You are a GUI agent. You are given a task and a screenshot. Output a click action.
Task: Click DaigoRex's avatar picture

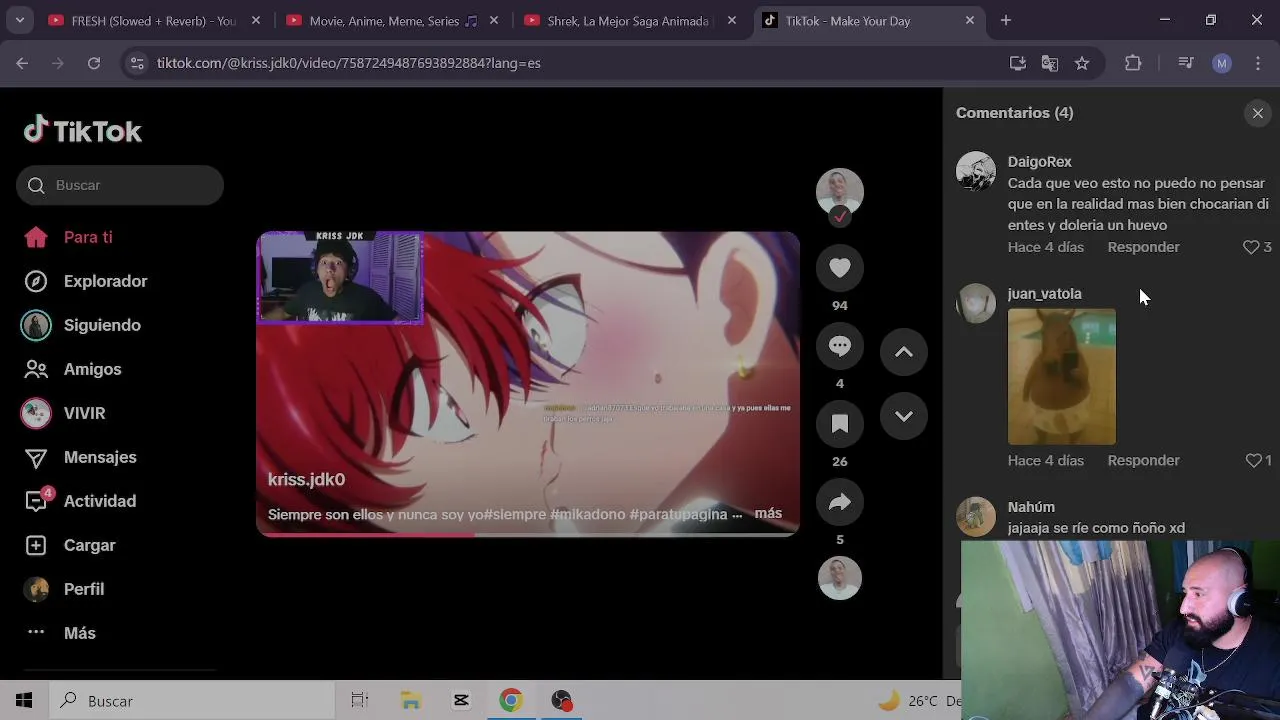[x=976, y=171]
